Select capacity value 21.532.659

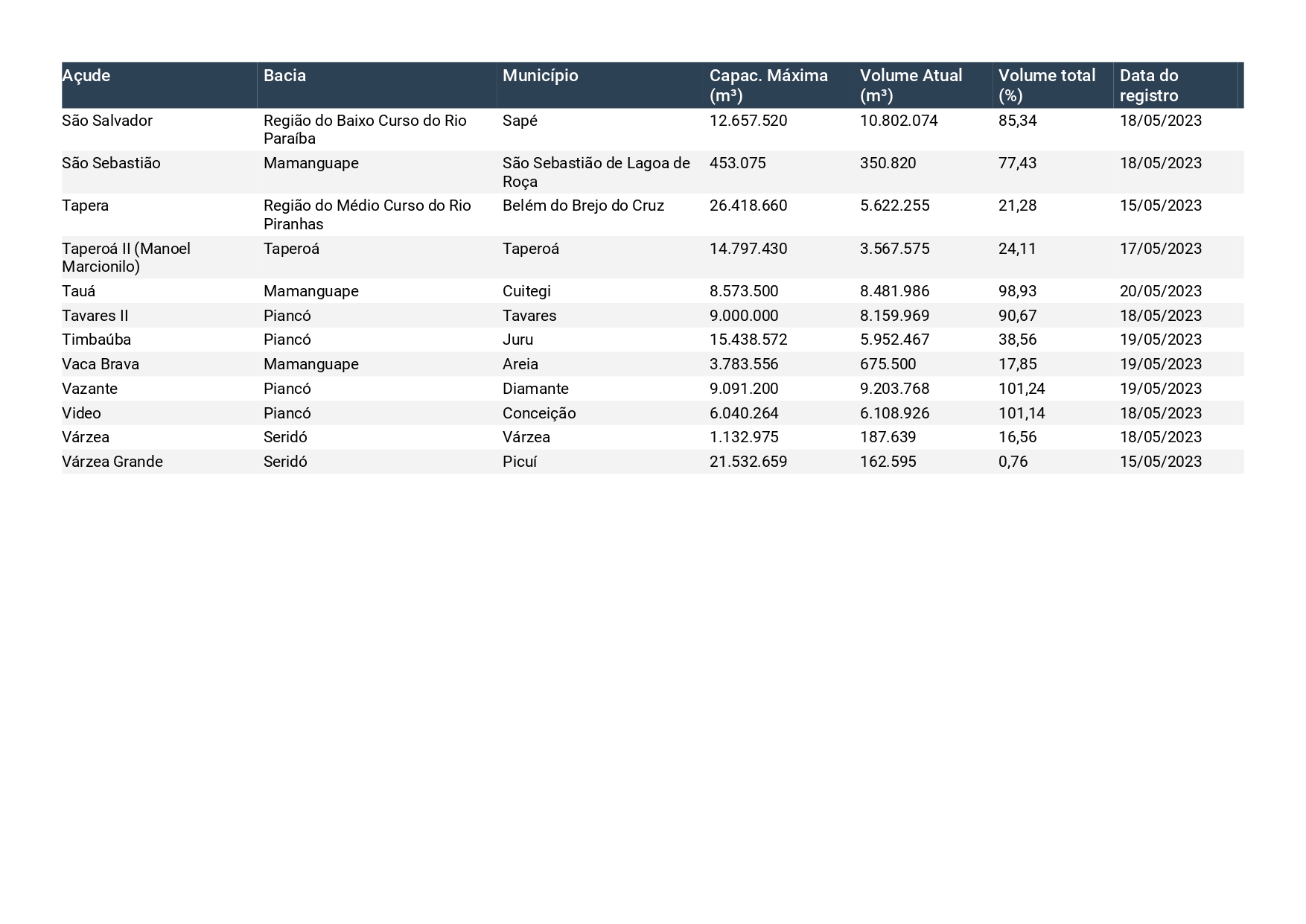point(748,462)
